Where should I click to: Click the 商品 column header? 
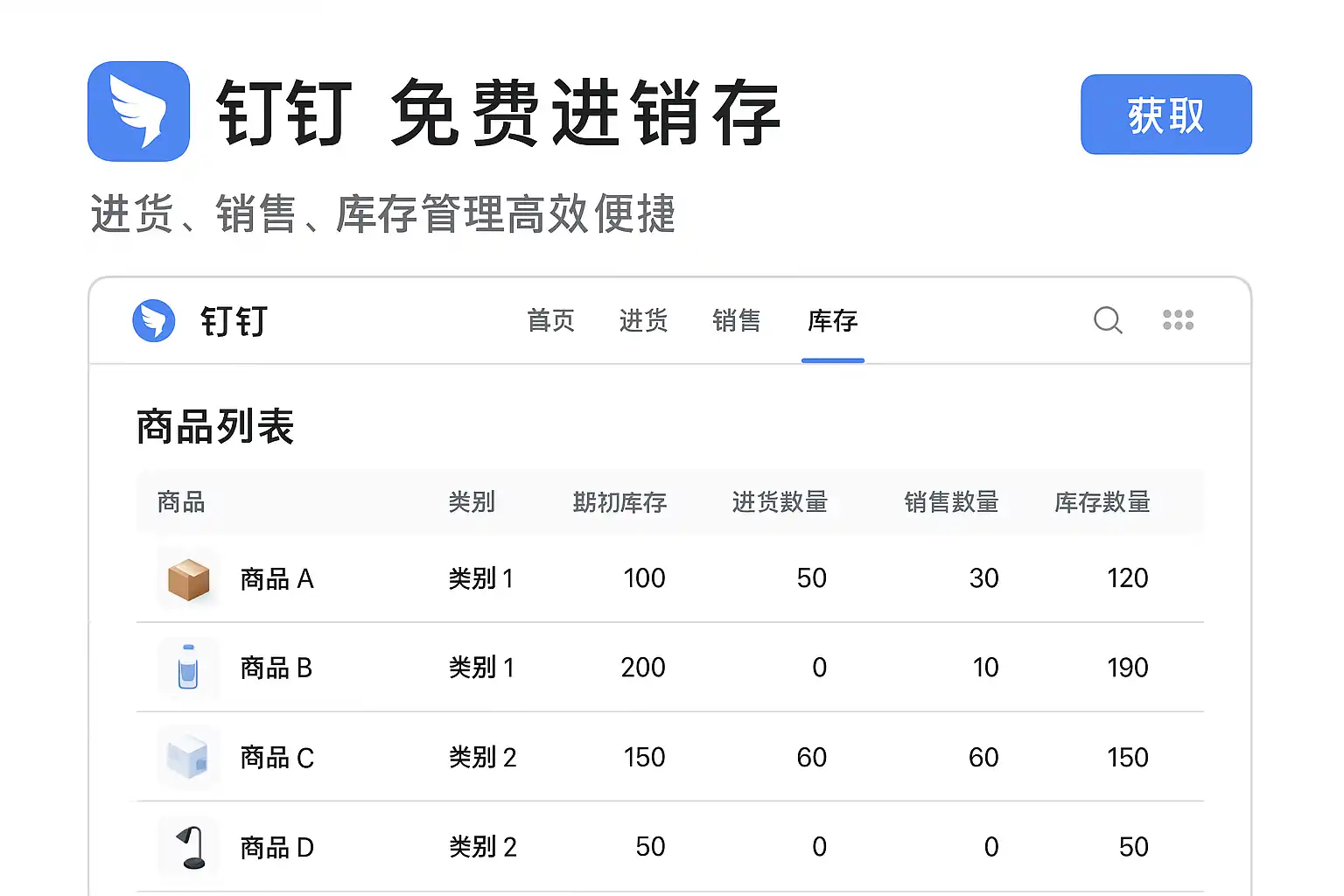181,502
